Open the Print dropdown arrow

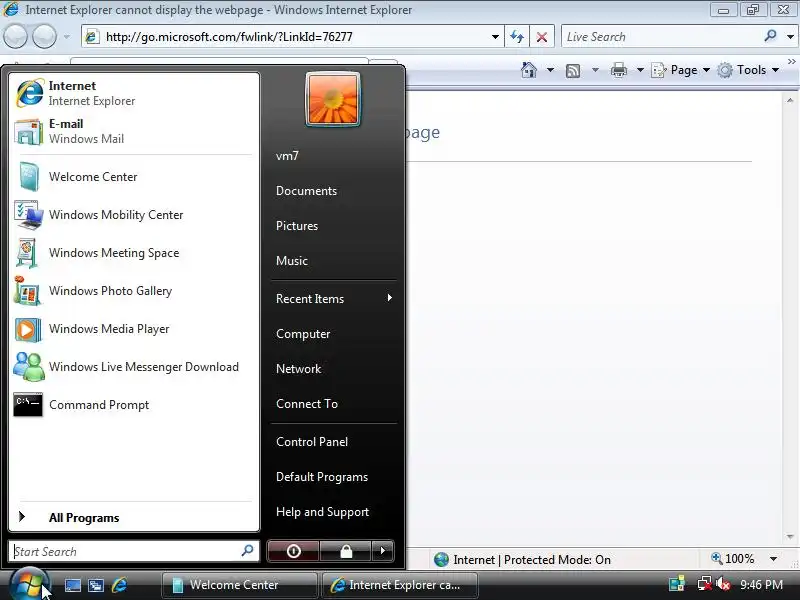[x=640, y=70]
